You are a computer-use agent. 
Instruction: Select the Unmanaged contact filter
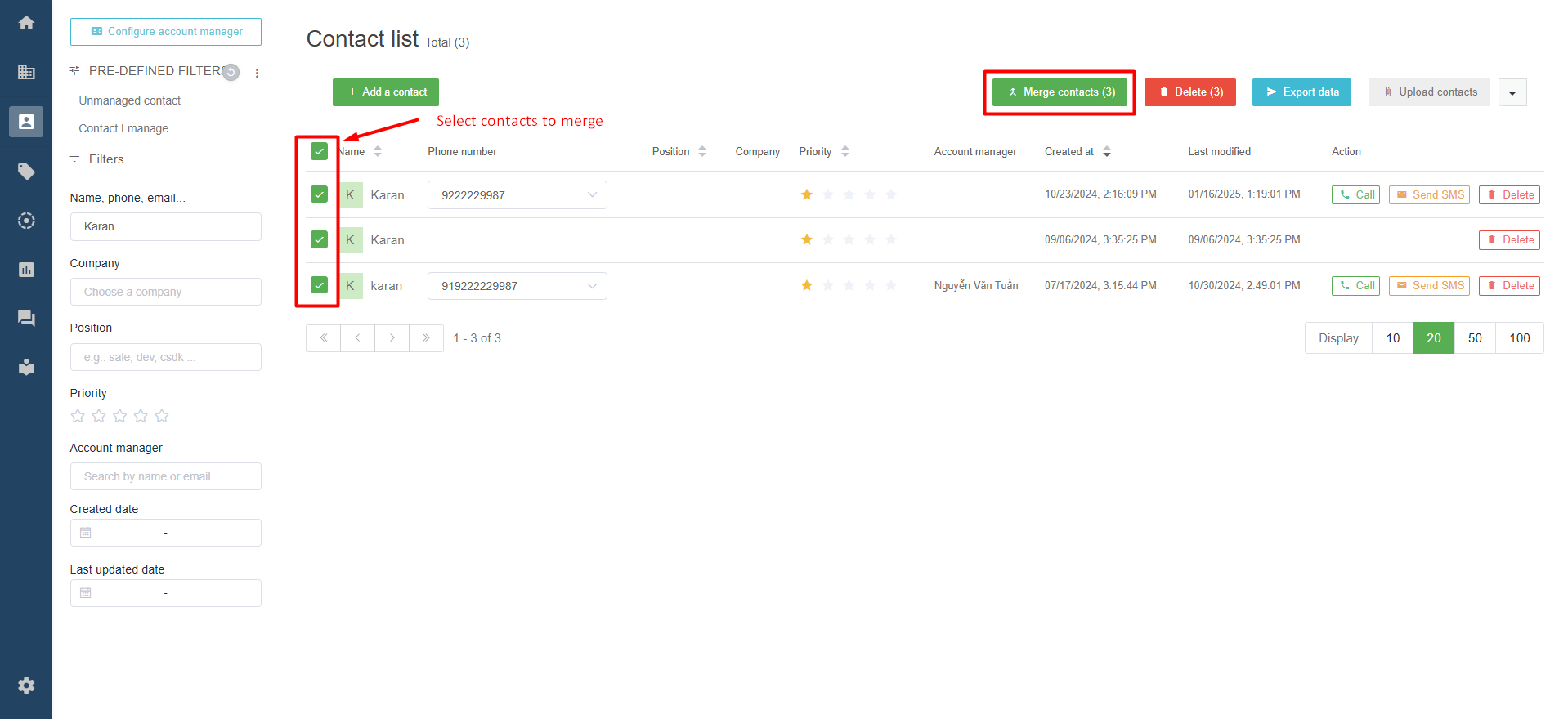[130, 100]
